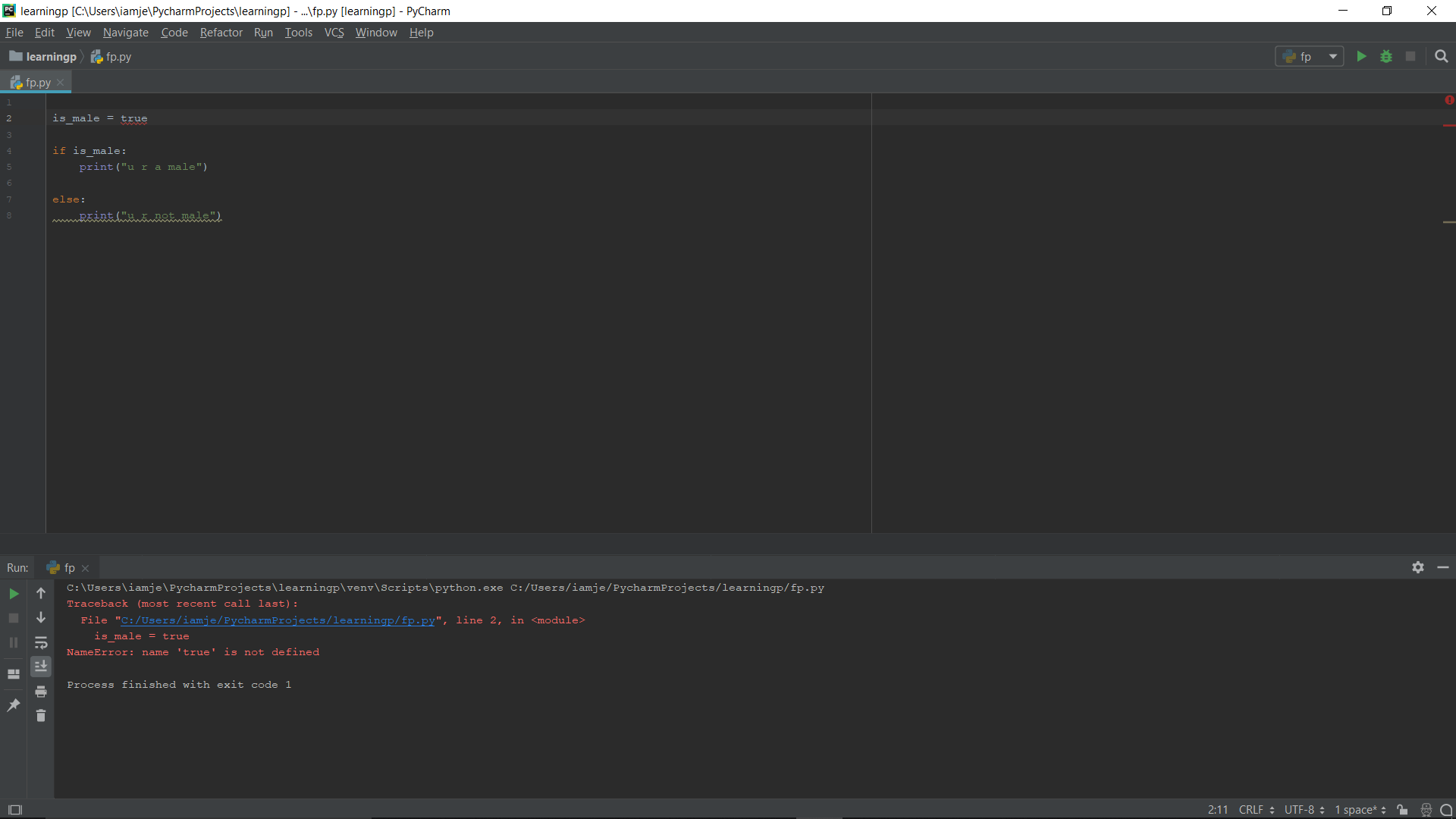Open the Window menu

(x=376, y=33)
